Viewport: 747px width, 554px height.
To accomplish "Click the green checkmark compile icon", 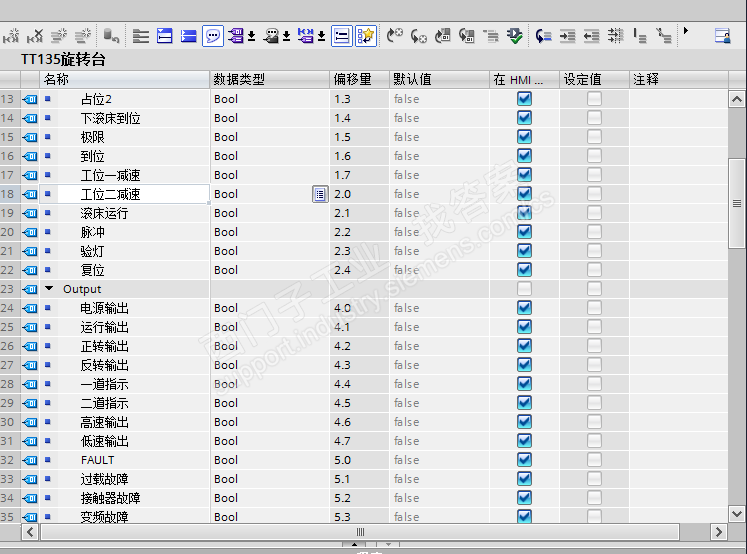I will pos(515,36).
